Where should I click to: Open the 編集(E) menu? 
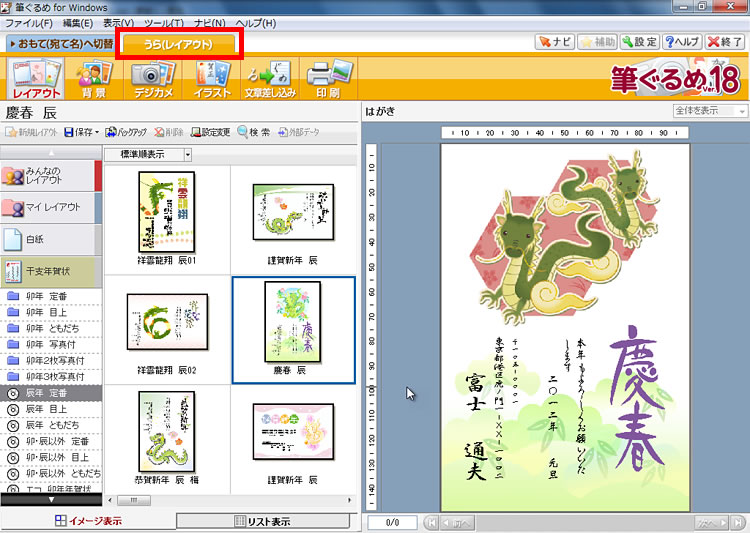[x=77, y=23]
